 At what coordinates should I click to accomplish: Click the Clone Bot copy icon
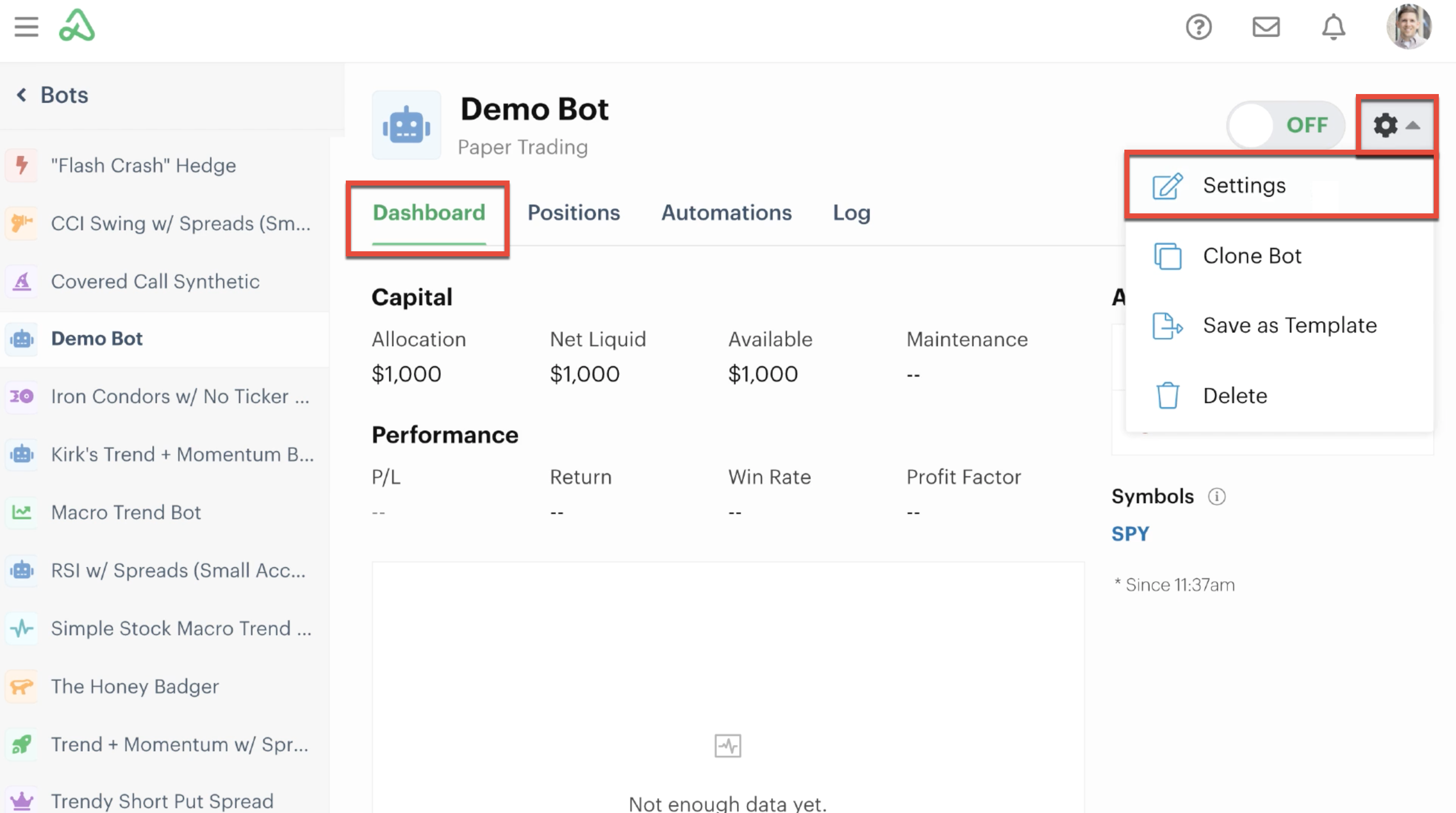coord(1167,256)
